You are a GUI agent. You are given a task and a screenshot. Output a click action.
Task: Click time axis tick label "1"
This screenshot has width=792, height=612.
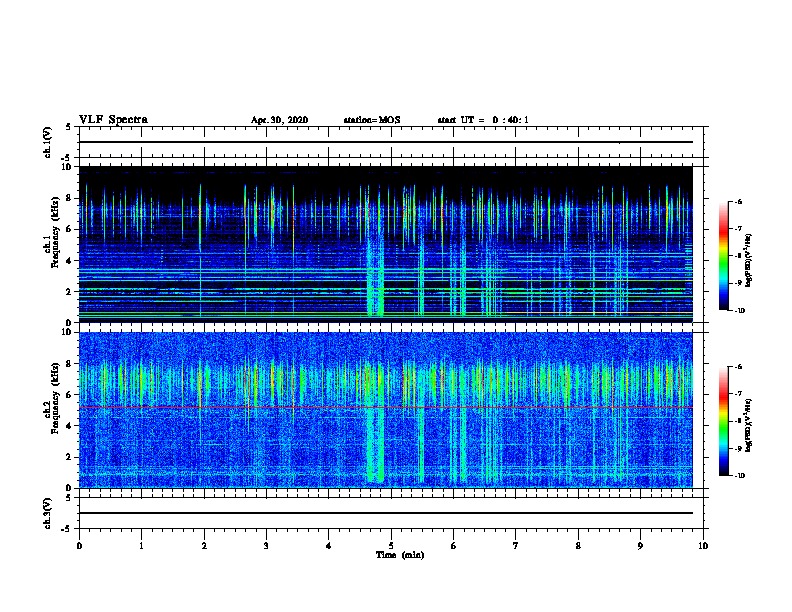(x=141, y=546)
